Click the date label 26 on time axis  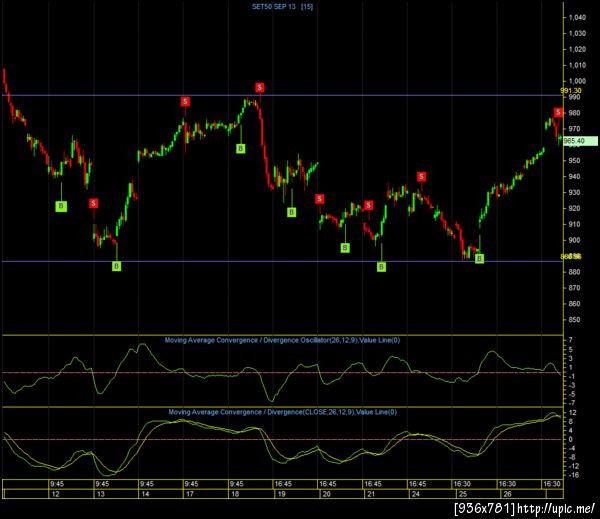(507, 494)
